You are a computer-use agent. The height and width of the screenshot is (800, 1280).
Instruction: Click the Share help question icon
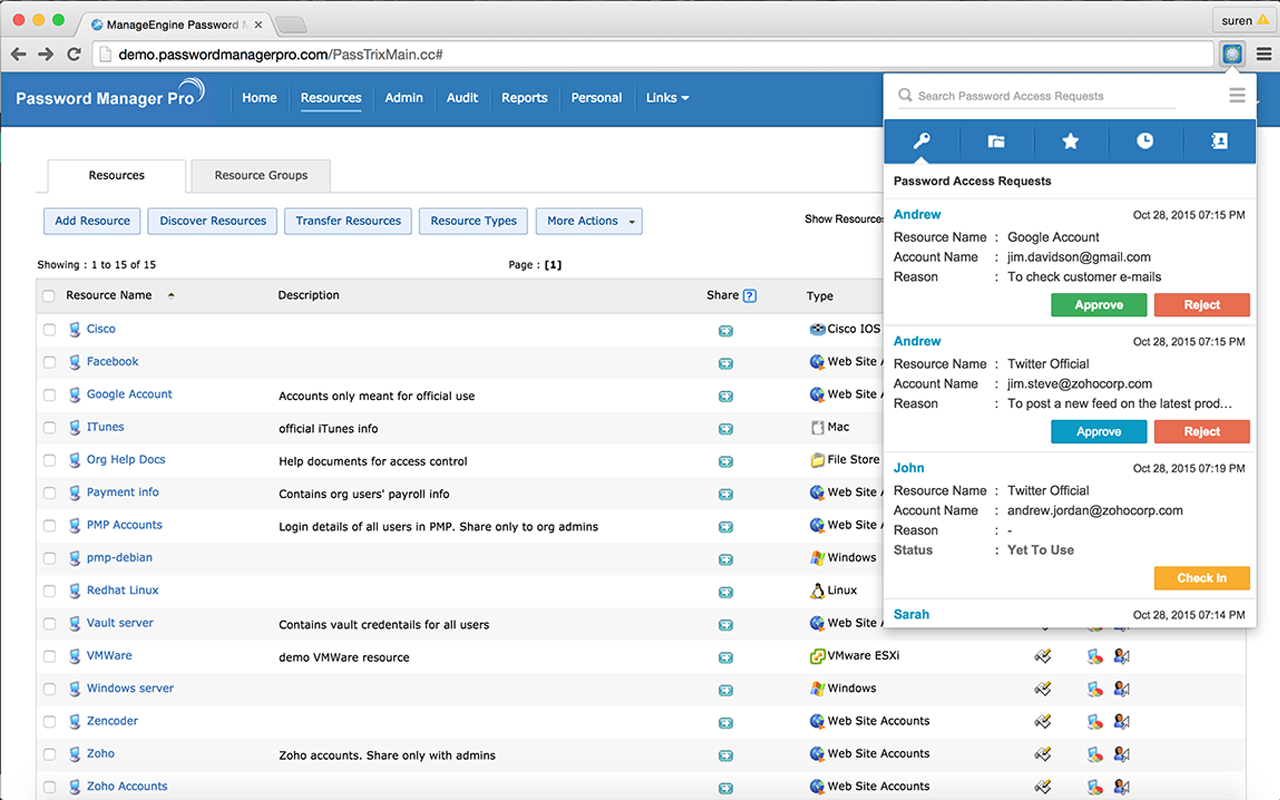click(750, 295)
